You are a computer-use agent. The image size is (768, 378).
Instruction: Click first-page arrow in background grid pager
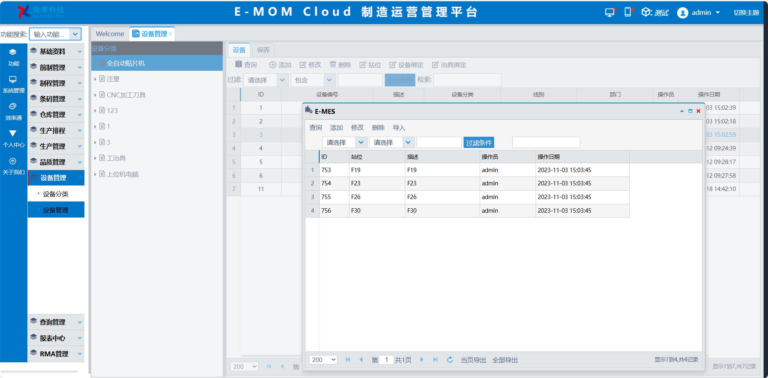[x=269, y=366]
